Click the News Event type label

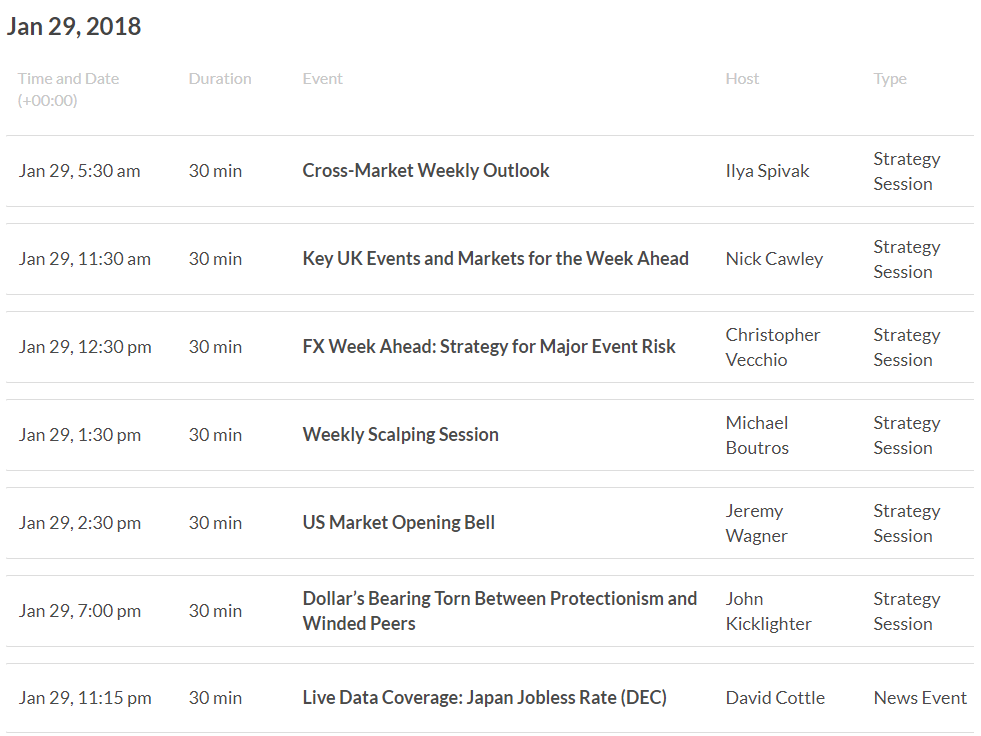tap(920, 698)
